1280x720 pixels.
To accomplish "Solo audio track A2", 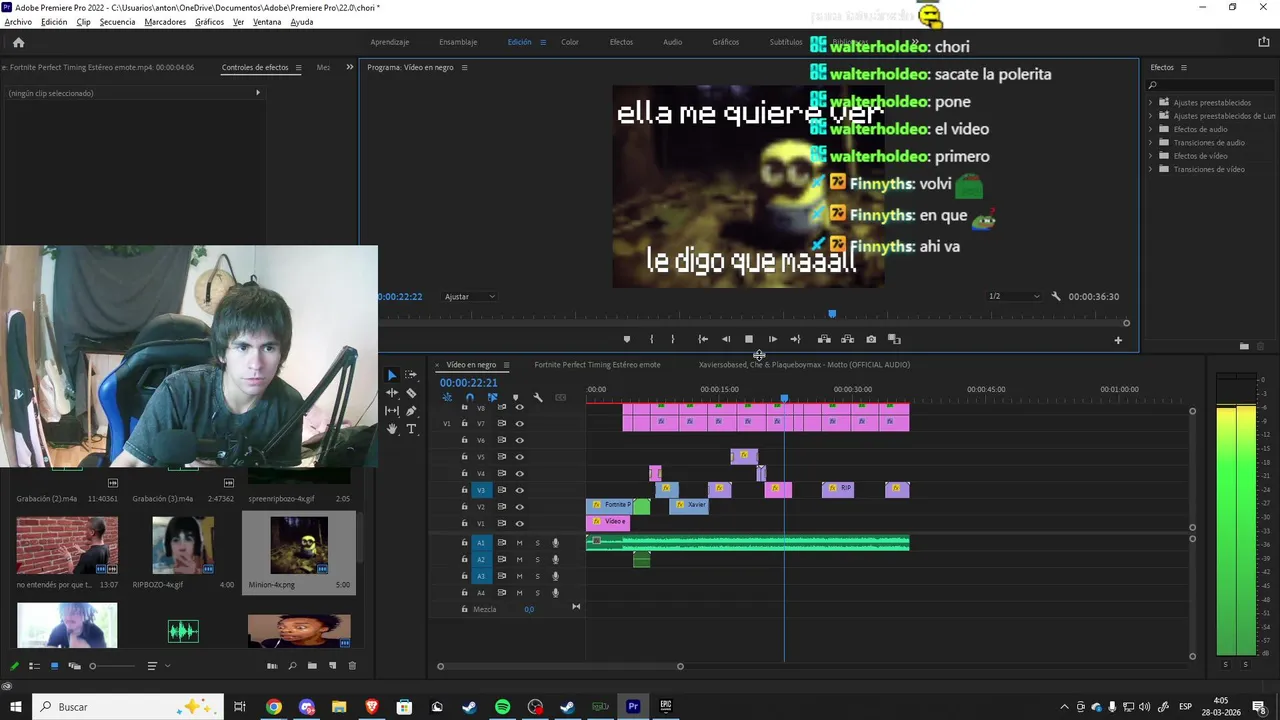I will tap(537, 559).
